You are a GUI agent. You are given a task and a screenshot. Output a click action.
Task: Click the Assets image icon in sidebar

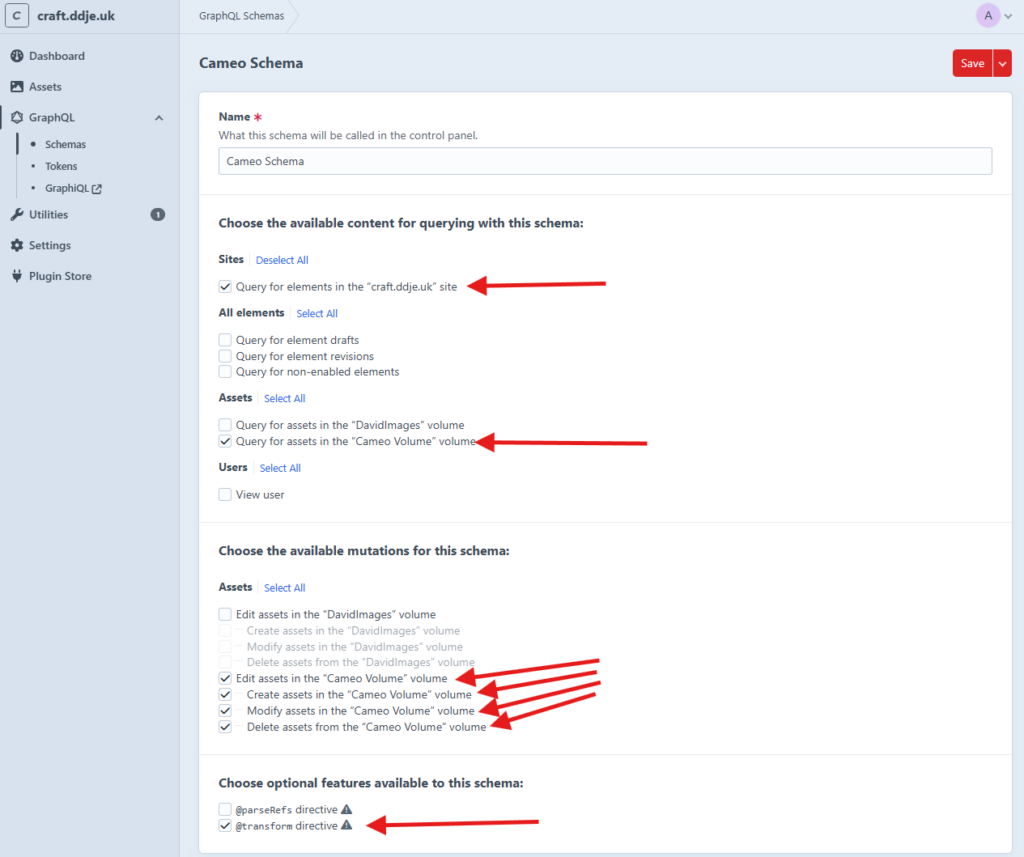[17, 87]
